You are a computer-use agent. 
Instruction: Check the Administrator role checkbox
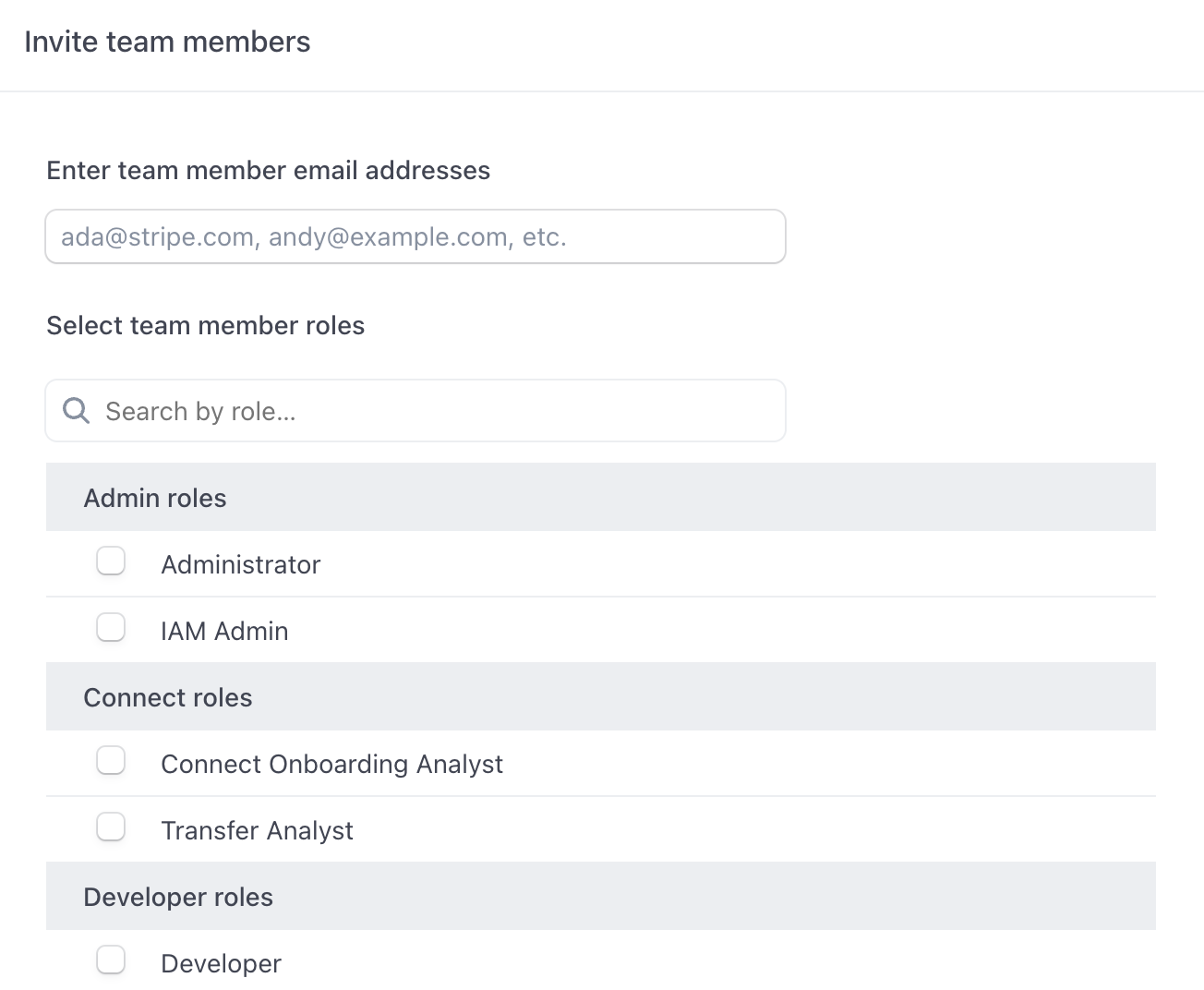tap(111, 561)
